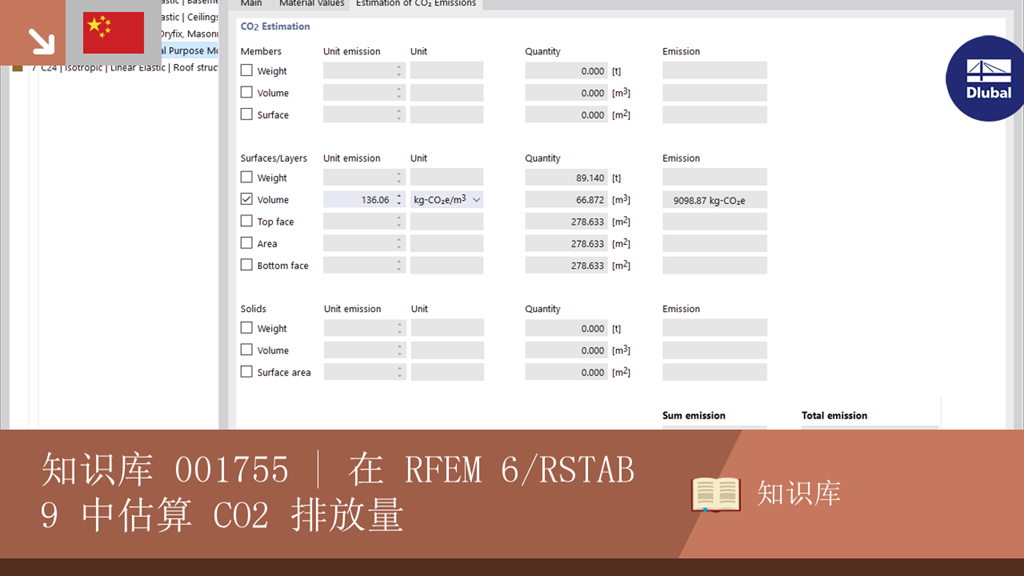The width and height of the screenshot is (1024, 576).
Task: Switch to the Material Values tab
Action: coord(312,4)
